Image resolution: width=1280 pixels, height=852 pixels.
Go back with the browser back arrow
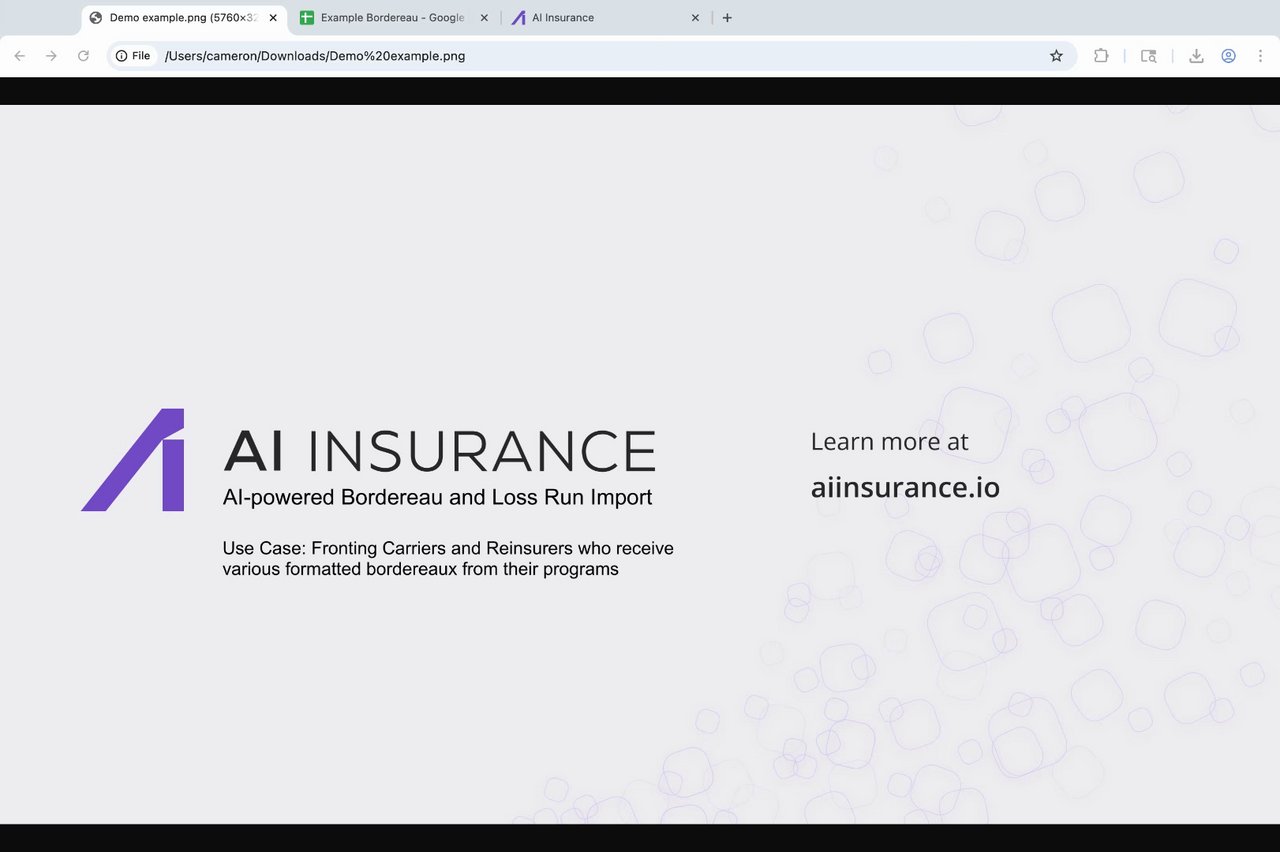20,56
